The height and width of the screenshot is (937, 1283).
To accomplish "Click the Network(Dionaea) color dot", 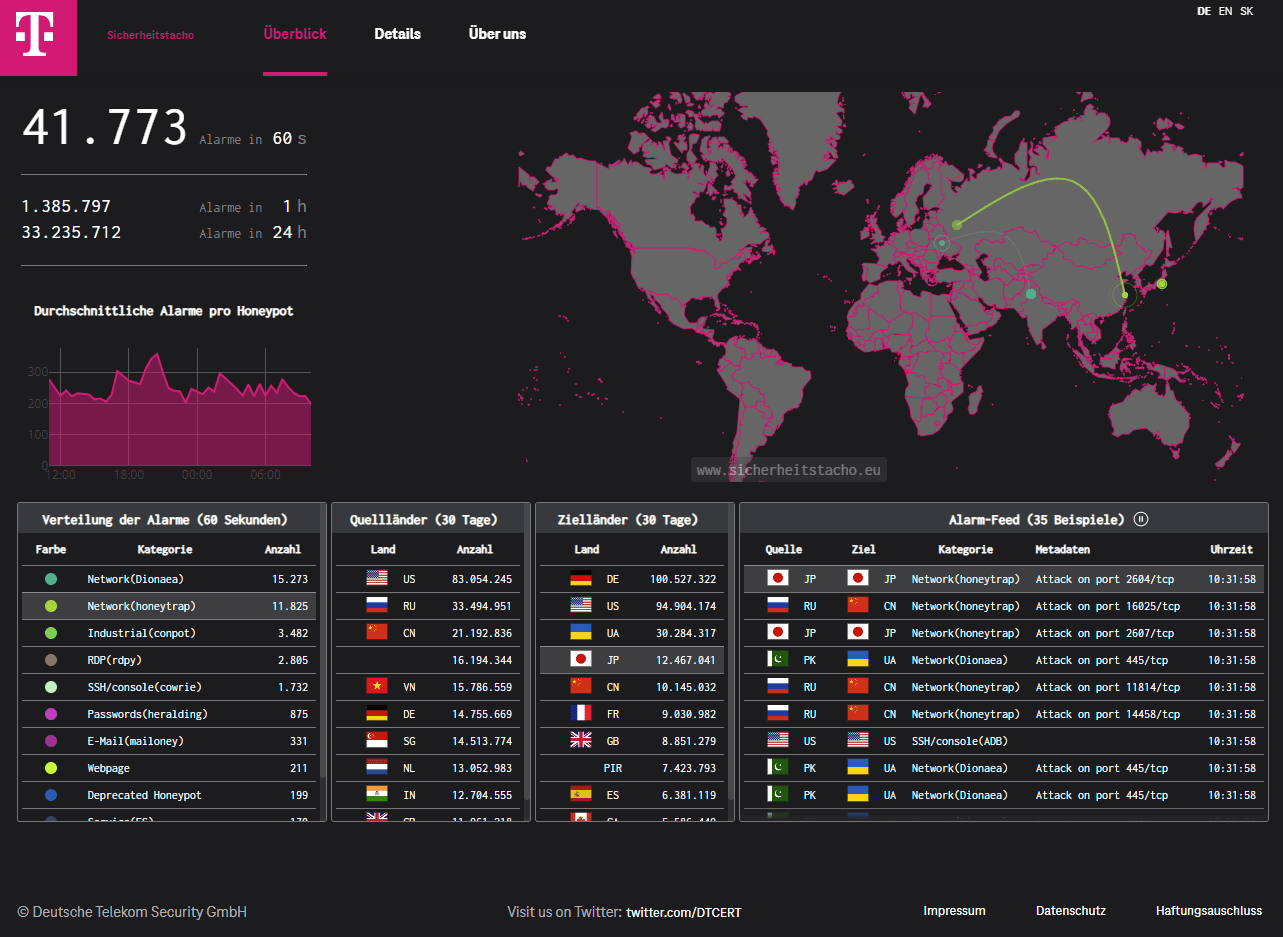I will 51,579.
